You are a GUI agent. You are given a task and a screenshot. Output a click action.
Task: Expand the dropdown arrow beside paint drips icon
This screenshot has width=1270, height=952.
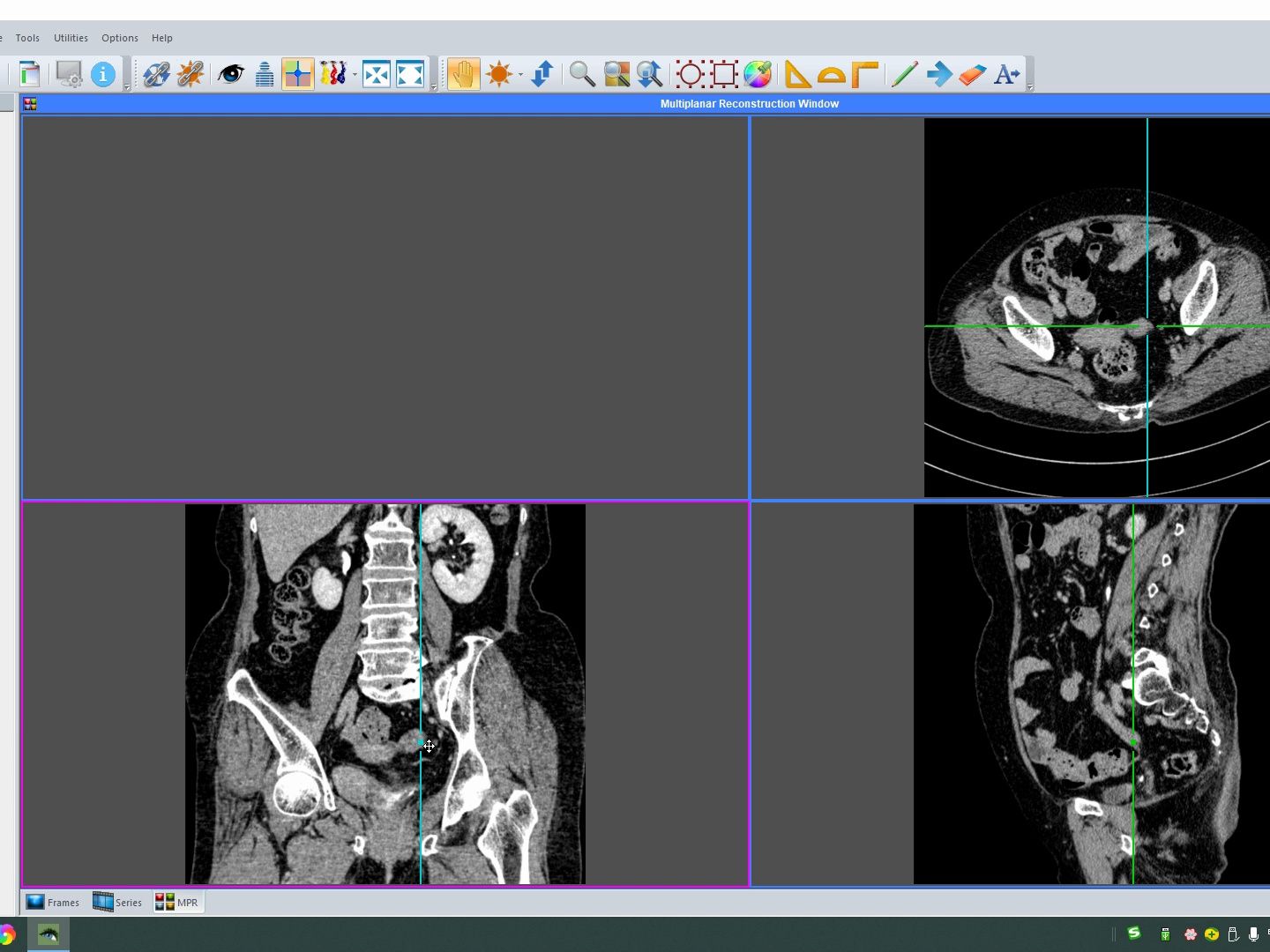point(355,75)
